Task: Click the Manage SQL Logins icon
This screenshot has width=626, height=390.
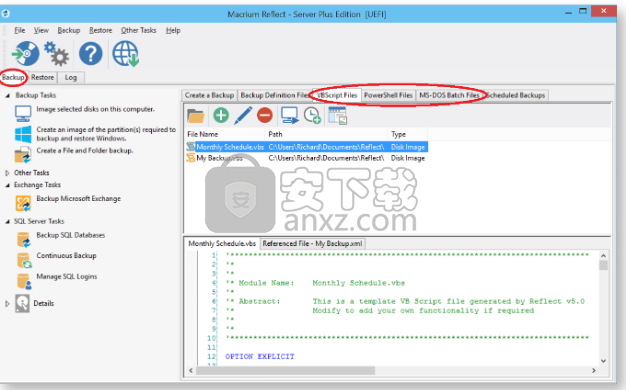Action: click(x=24, y=281)
